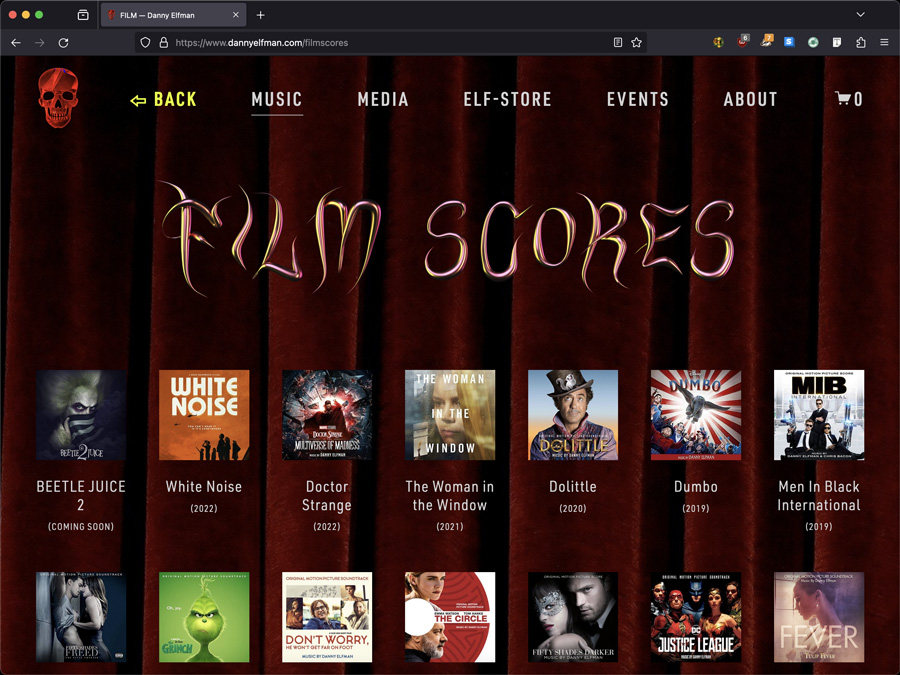
Task: Open the White Noise title link
Action: point(204,487)
